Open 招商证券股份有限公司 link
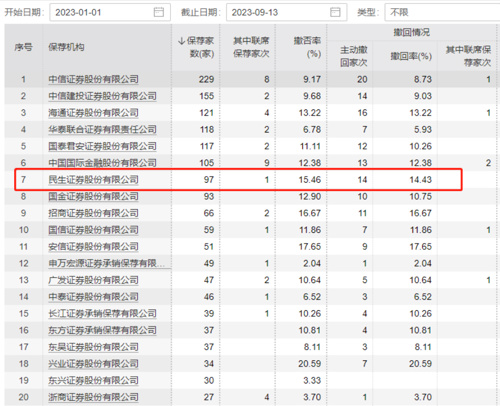Viewport: 500px width, 406px height. click(93, 213)
